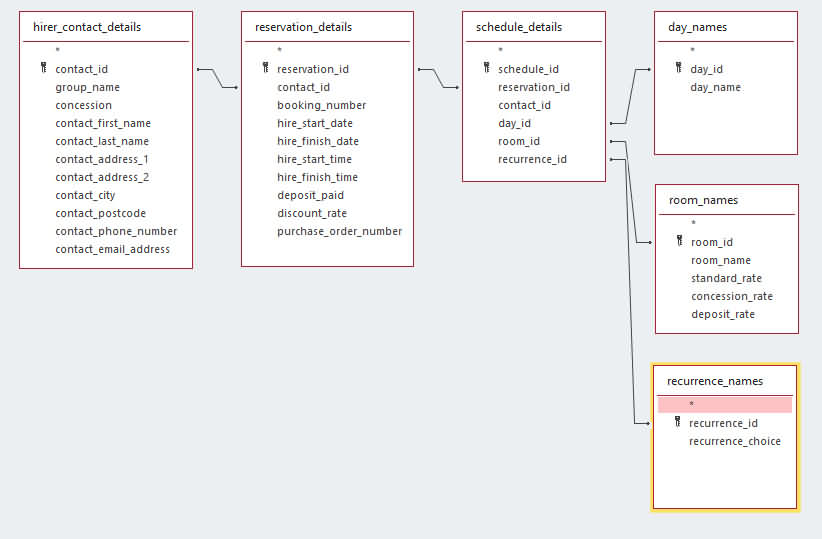Select day_id in the day_names table
The height and width of the screenshot is (539, 822).
point(706,69)
